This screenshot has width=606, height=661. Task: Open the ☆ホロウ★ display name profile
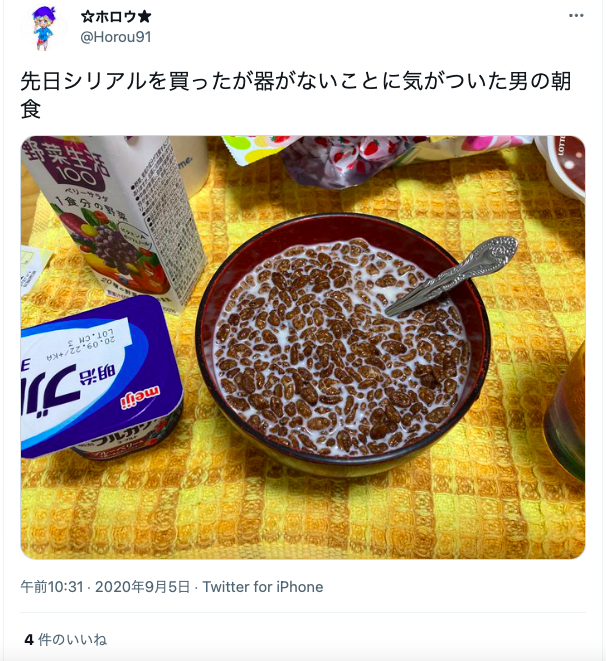116,17
